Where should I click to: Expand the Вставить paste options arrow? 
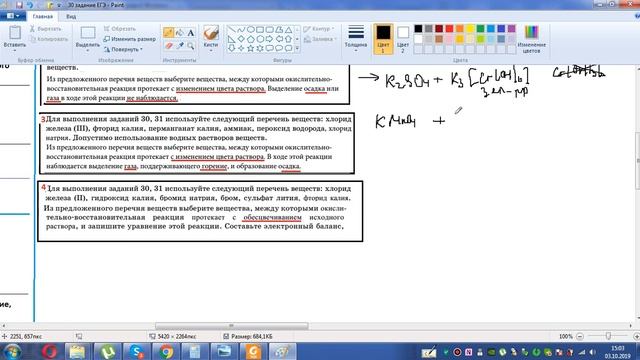point(15,50)
